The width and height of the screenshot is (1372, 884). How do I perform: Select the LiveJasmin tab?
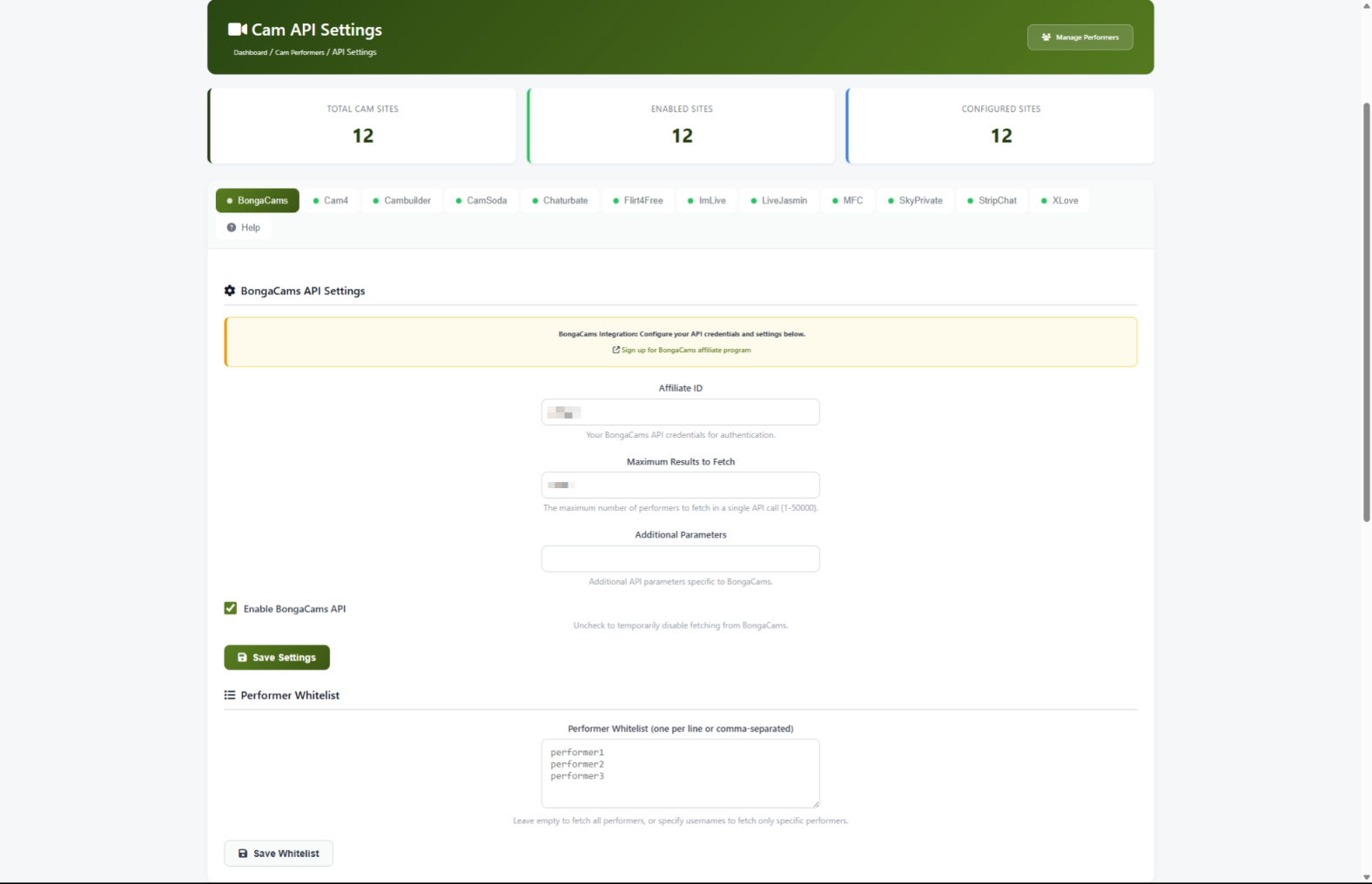778,201
